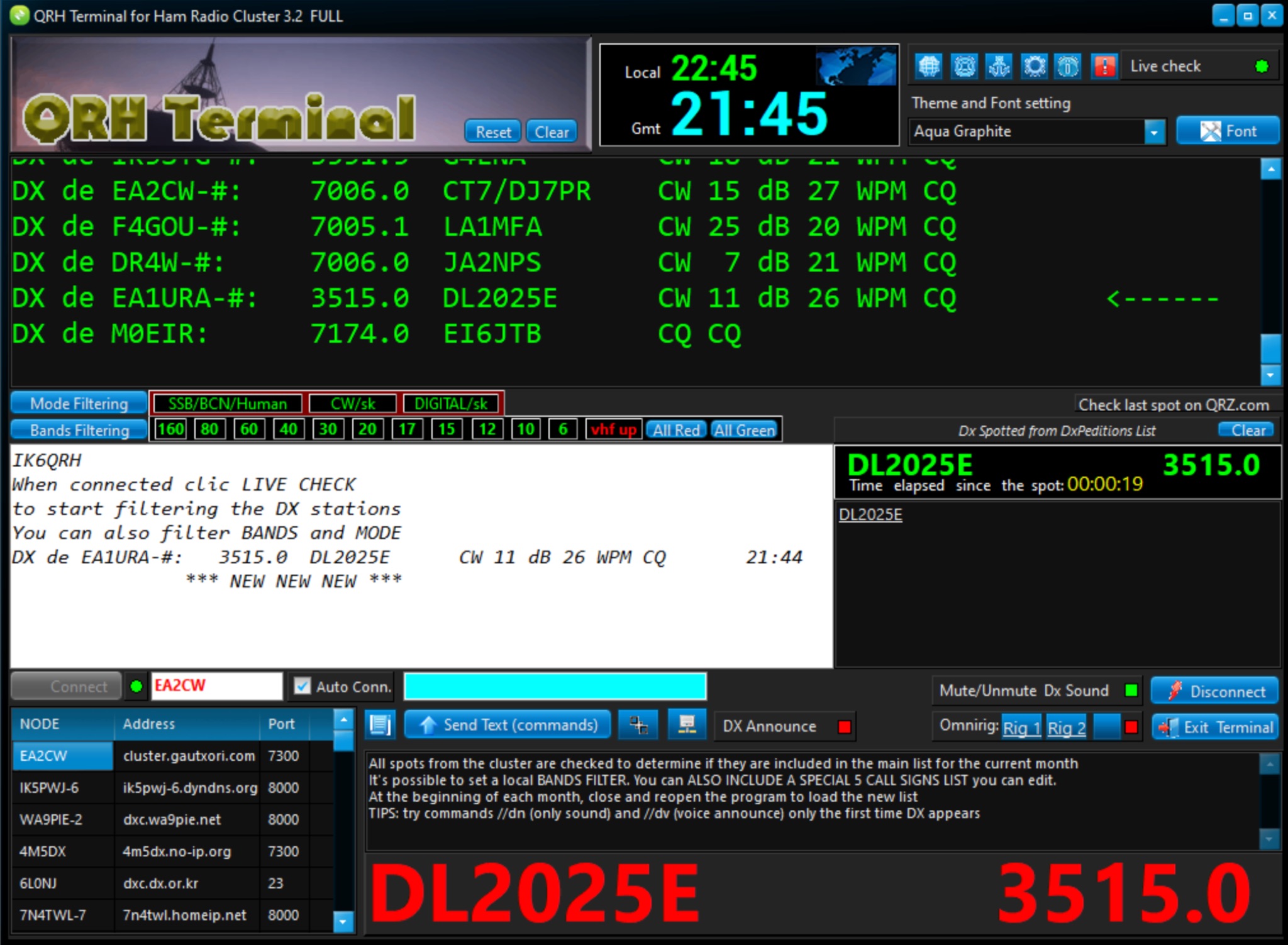Open the Aqua Graphite theme dropdown
This screenshot has height=945, width=1288.
pyautogui.click(x=1153, y=131)
